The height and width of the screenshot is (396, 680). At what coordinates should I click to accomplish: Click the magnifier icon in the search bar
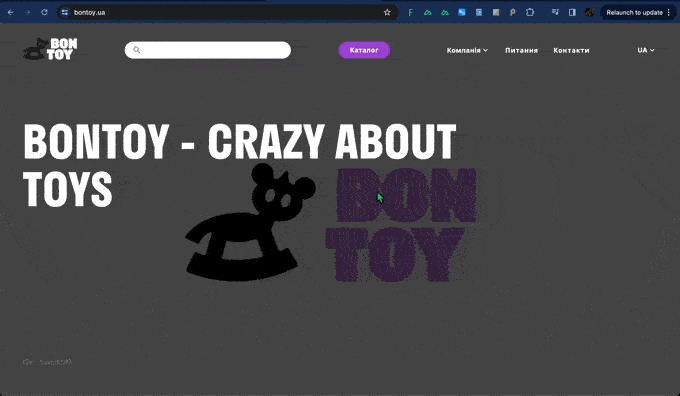[x=137, y=50]
